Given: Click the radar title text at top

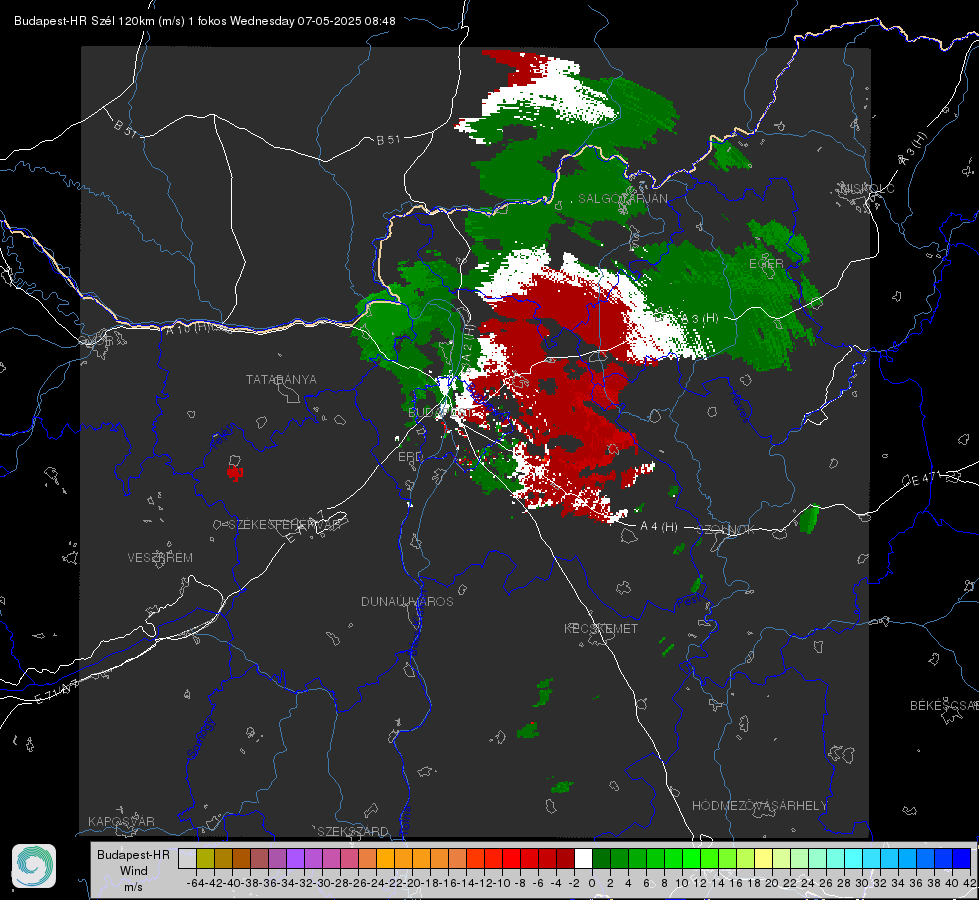Looking at the screenshot, I should [x=205, y=21].
